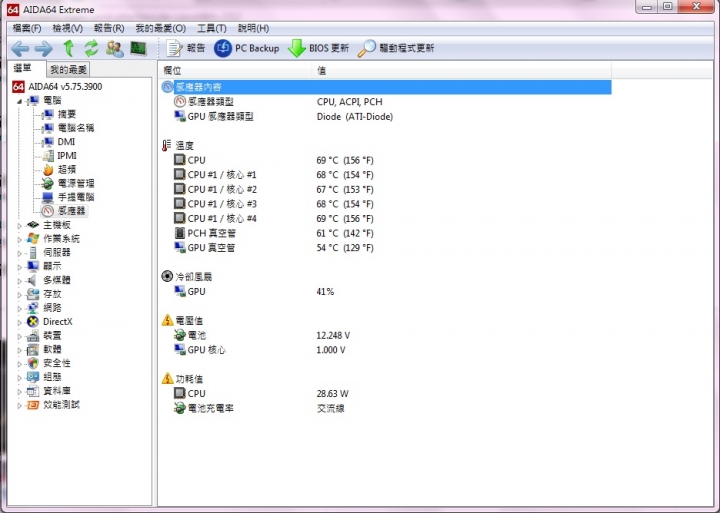
Task: Select the 電池充電率 row
Action: tap(386, 408)
